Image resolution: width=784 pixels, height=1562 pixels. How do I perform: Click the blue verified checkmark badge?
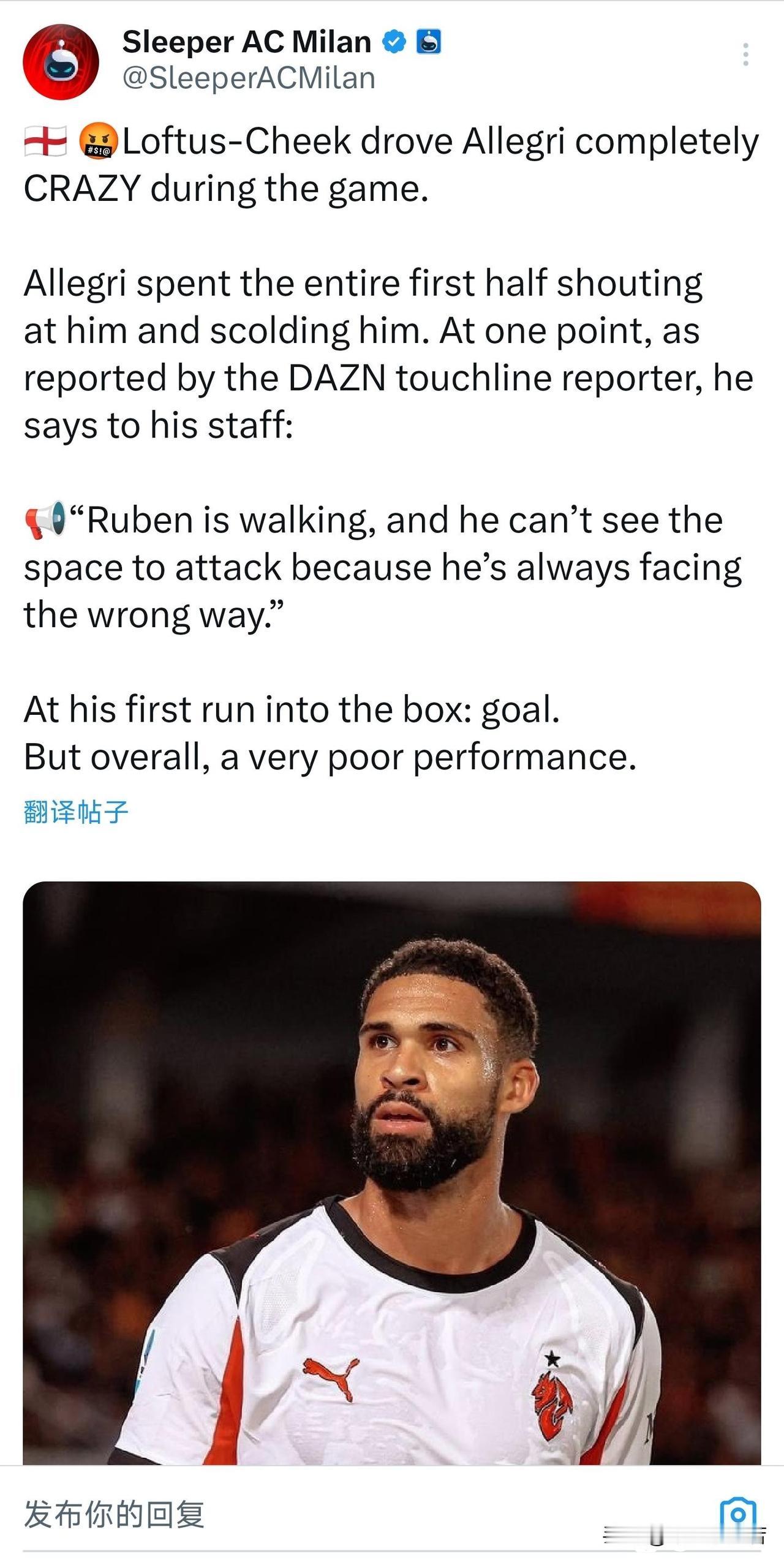coord(394,42)
